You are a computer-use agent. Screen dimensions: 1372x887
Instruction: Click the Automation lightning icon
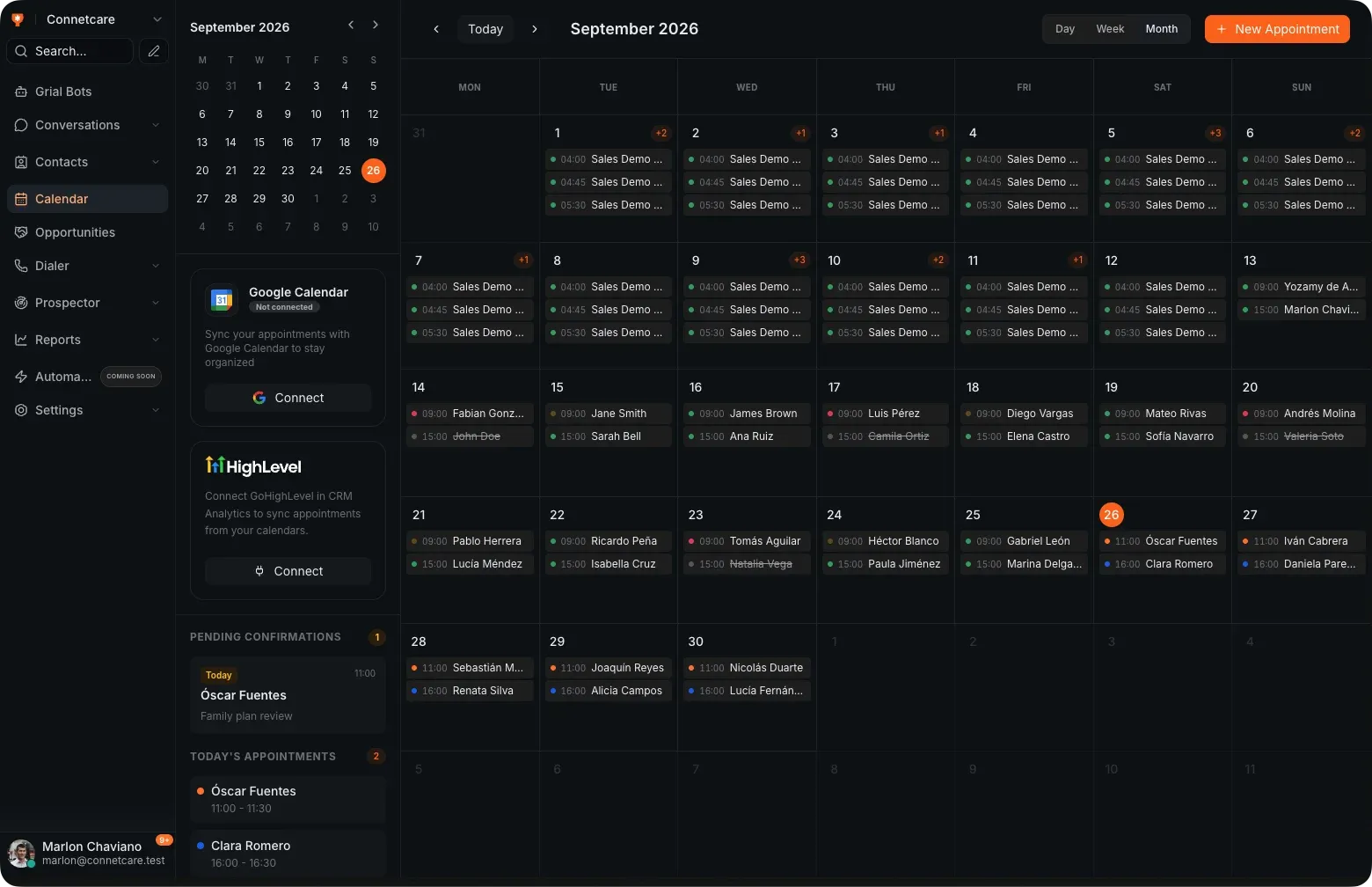(21, 377)
